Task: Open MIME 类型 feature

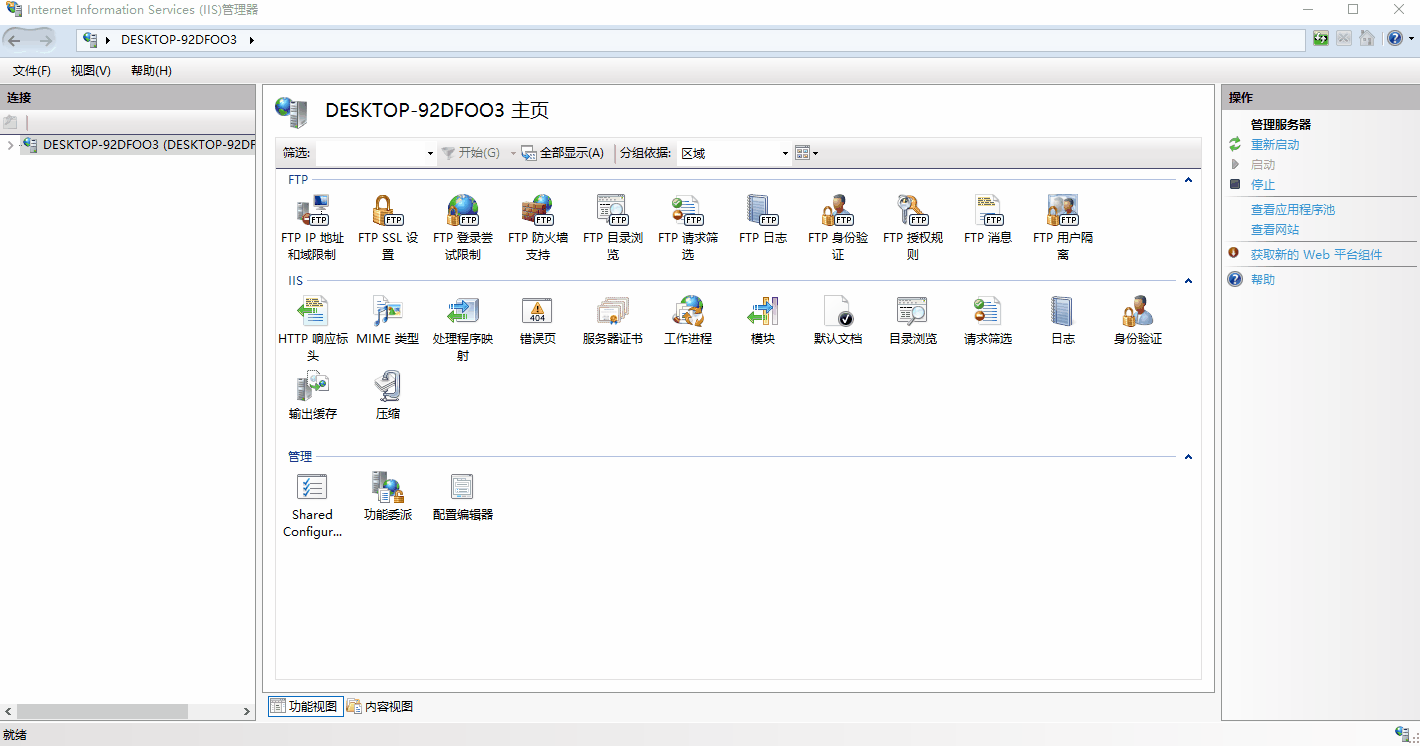Action: 388,320
